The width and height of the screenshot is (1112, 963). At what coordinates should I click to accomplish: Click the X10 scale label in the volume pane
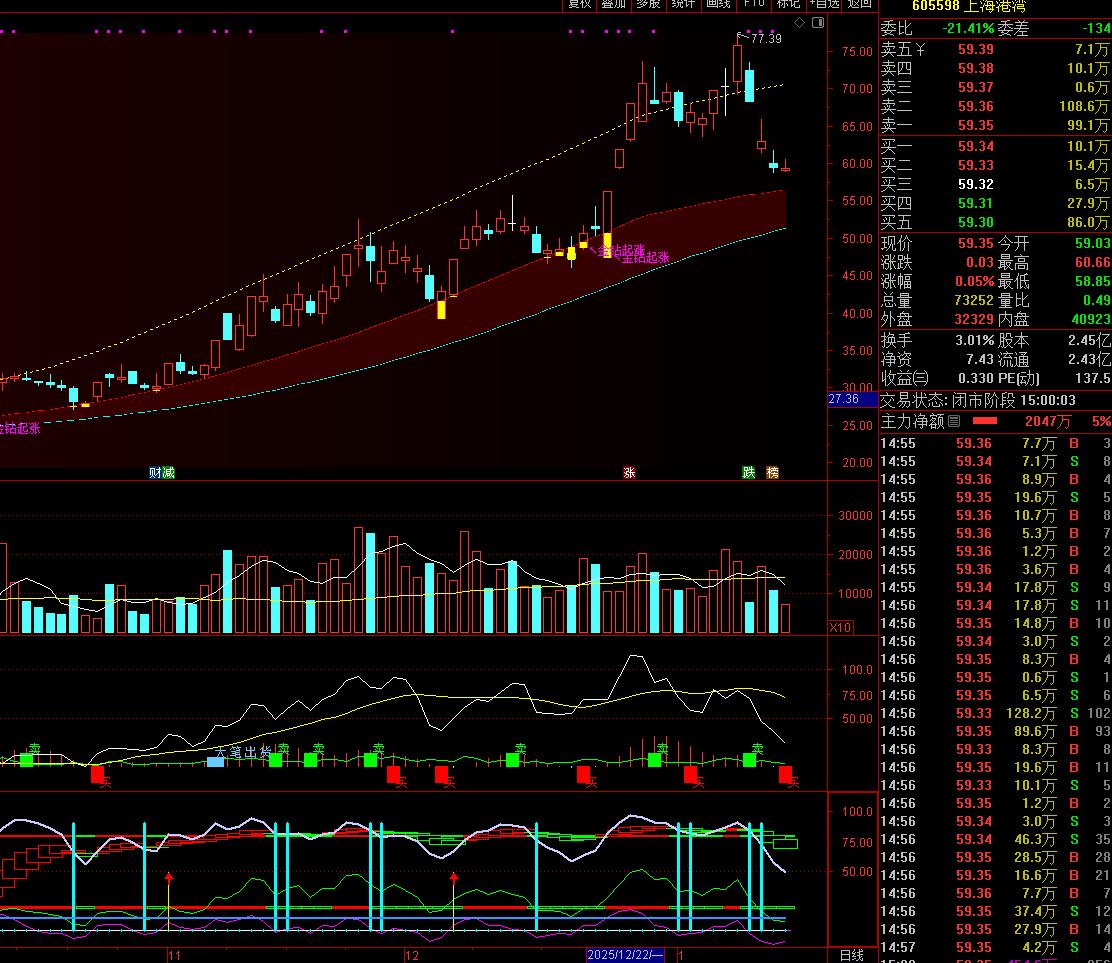(840, 628)
